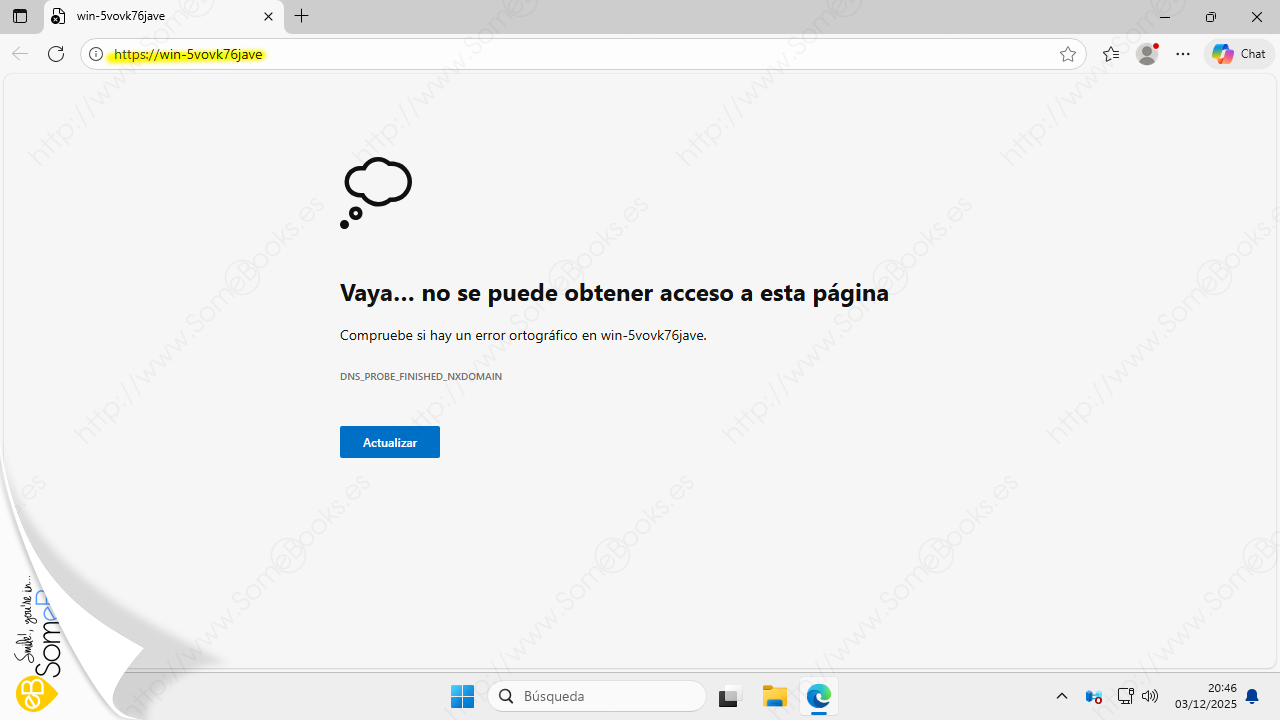1280x720 pixels.
Task: Show hidden system tray icons
Action: point(1062,696)
